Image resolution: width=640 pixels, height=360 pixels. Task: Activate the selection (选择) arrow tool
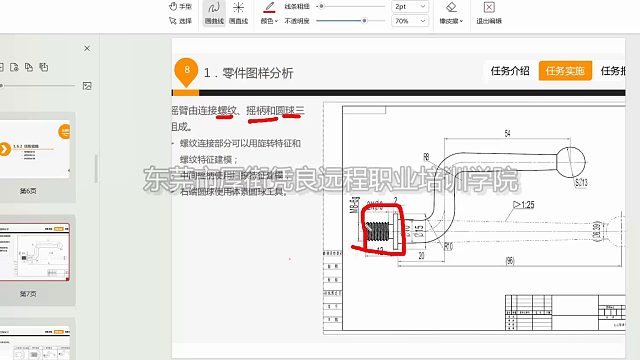(180, 20)
